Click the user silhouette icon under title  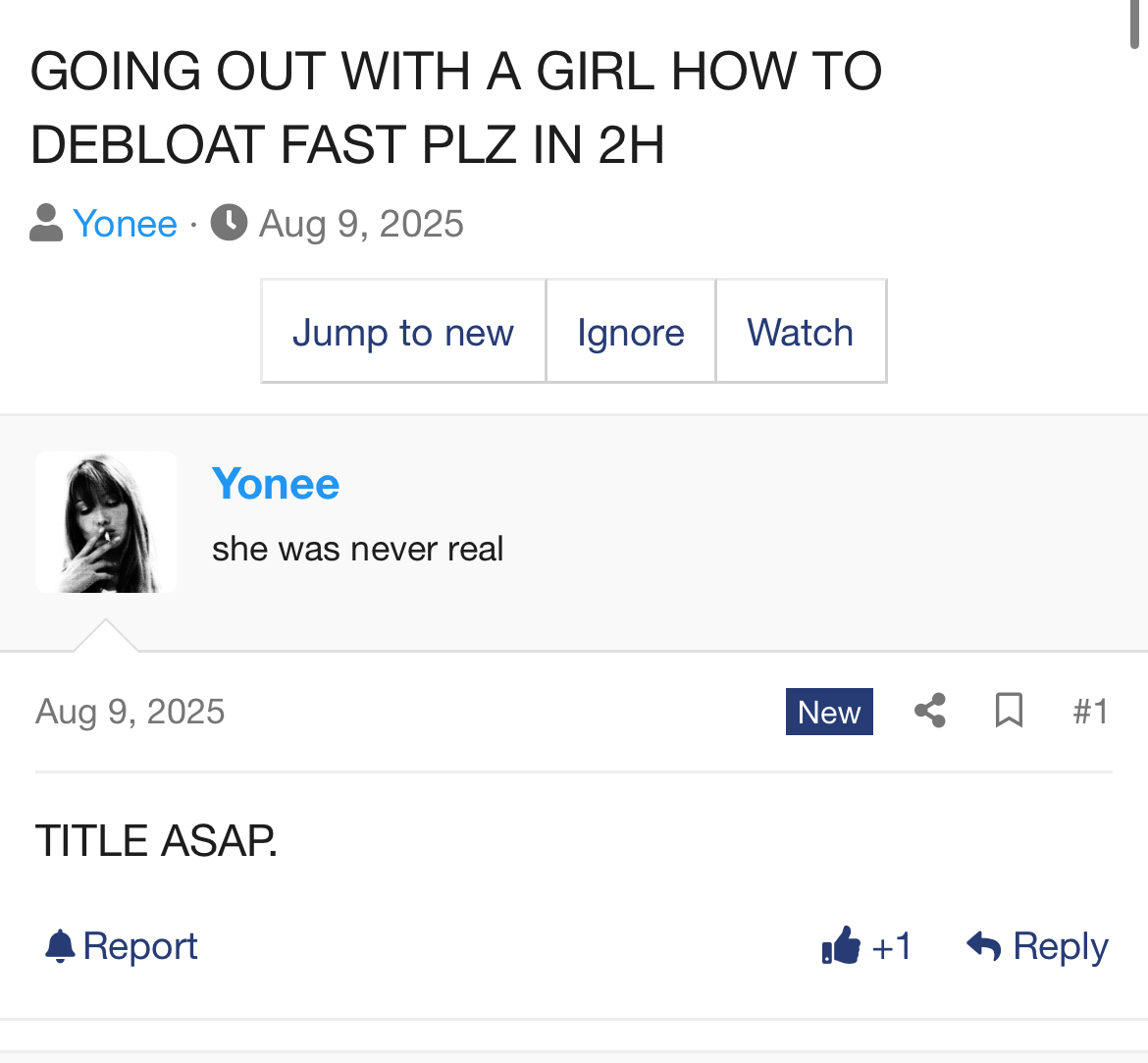coord(46,223)
